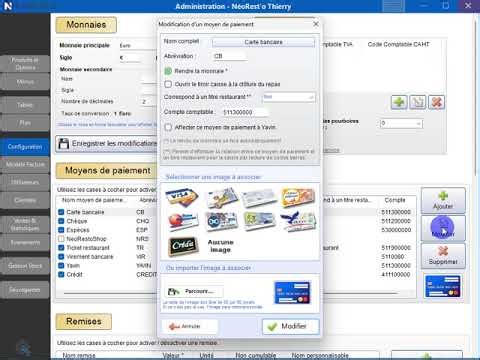Screen dimensions: 480x360
Task: Click the Modifier button in the dialog
Action: point(291,326)
